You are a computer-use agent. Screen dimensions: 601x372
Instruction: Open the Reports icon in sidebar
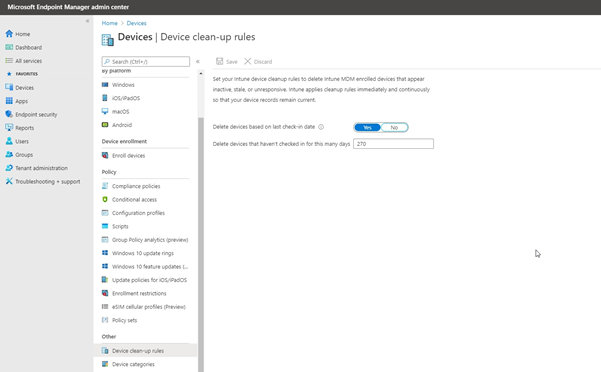point(9,128)
